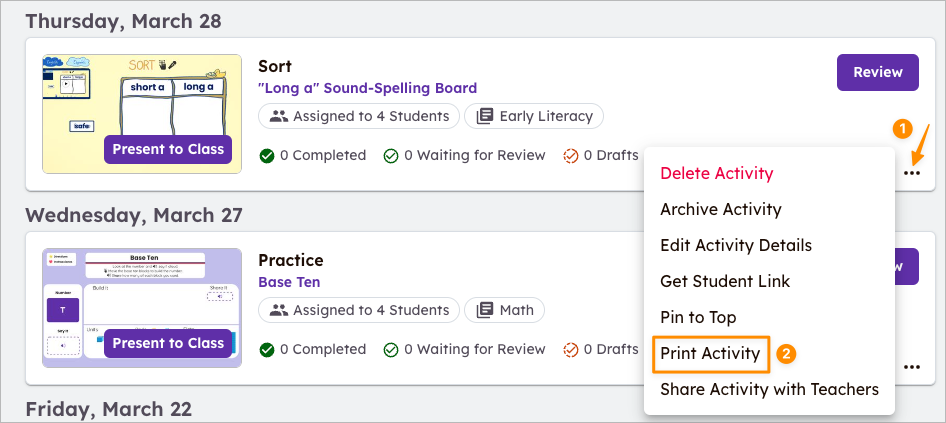Screen dimensions: 946x423
Task: Open "Long a" Sound-Spelling Board link
Action: point(367,88)
